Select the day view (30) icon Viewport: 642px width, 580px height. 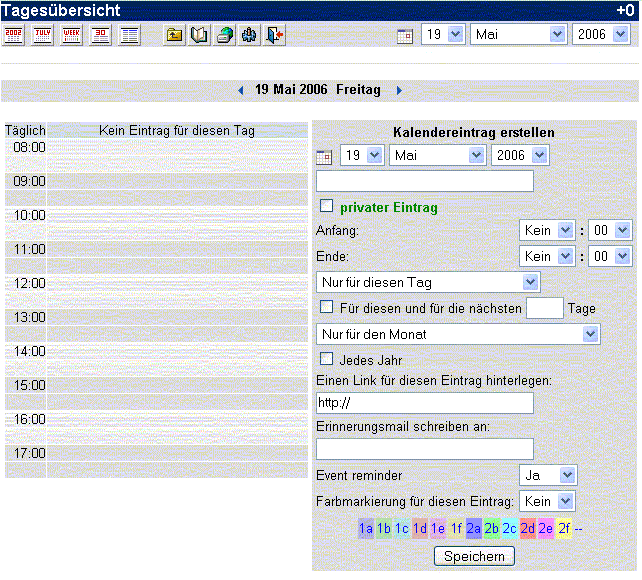(100, 35)
